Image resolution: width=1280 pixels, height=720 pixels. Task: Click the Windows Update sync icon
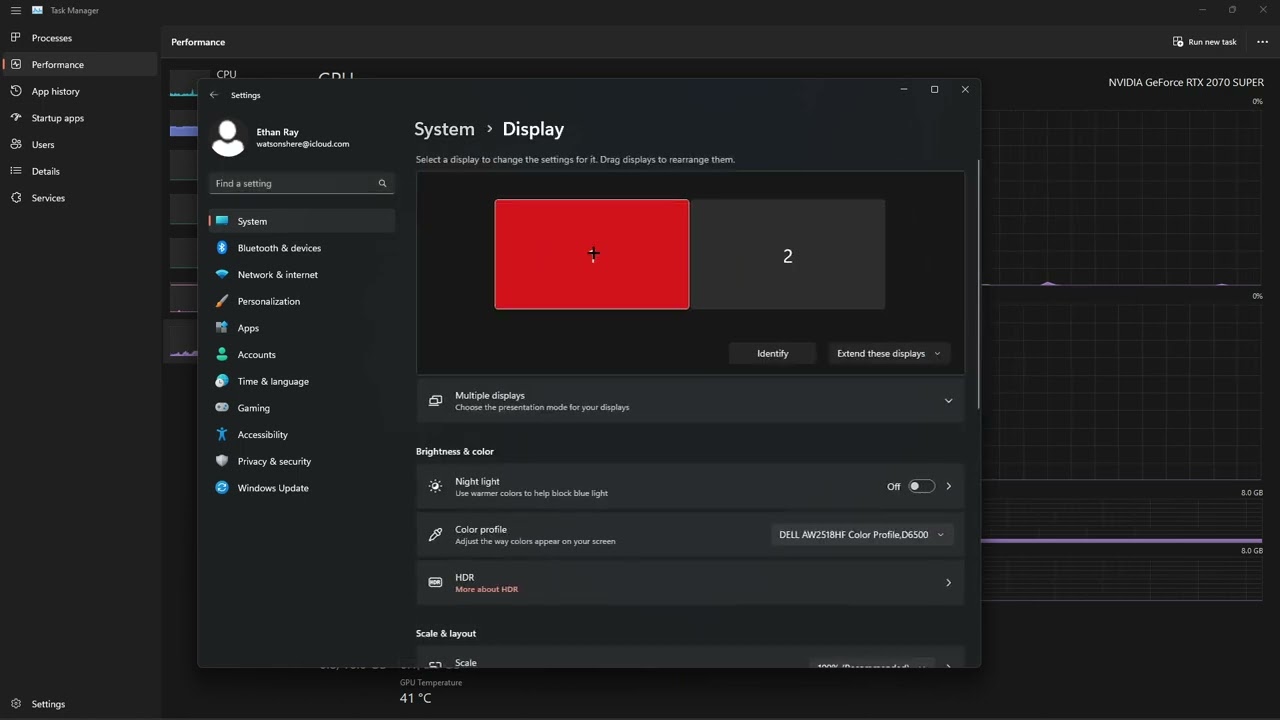pos(222,488)
